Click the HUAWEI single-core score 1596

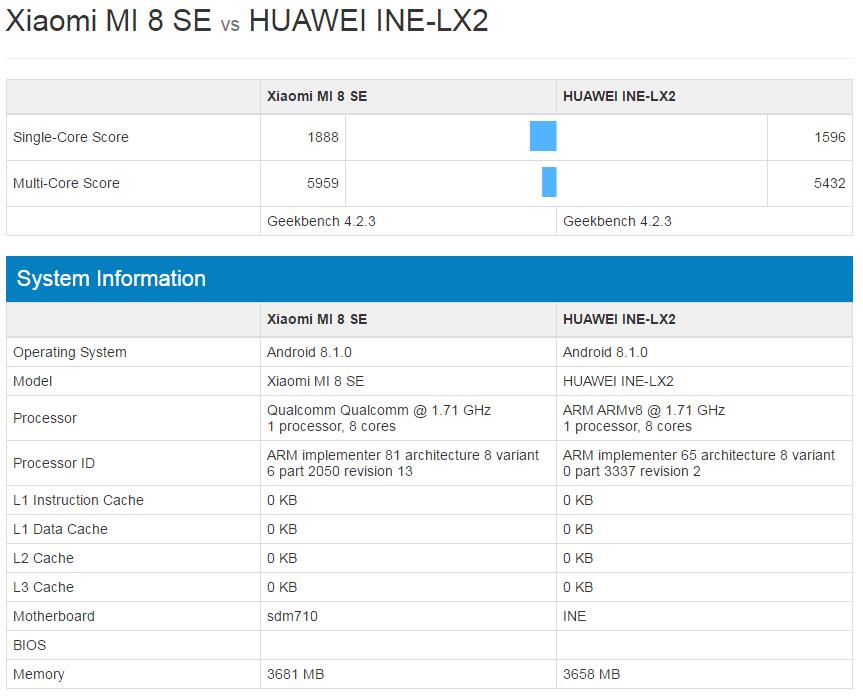(x=830, y=137)
